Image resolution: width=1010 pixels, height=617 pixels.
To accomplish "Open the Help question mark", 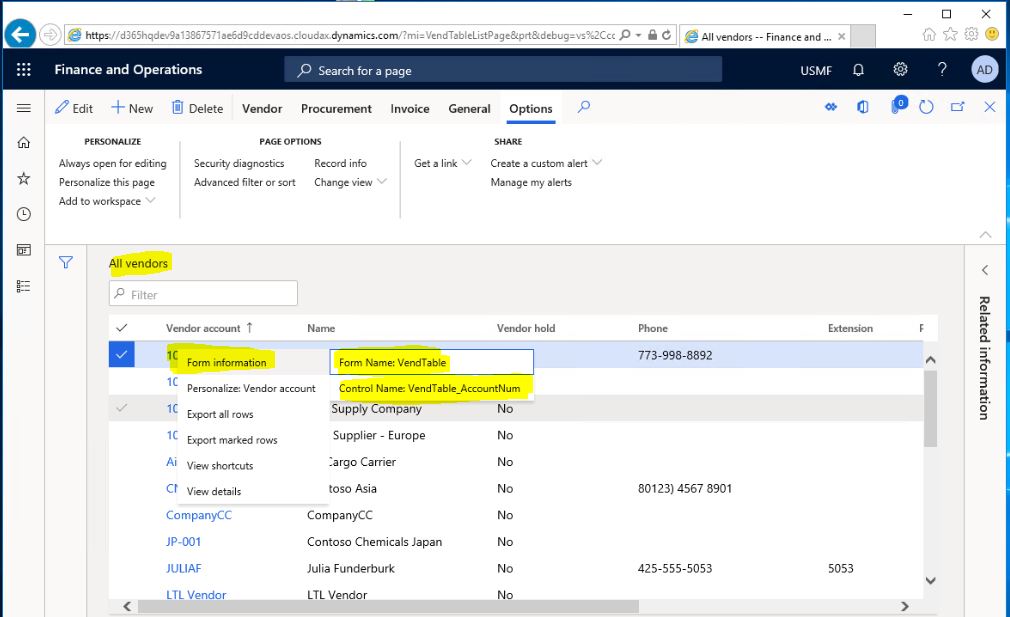I will click(942, 69).
